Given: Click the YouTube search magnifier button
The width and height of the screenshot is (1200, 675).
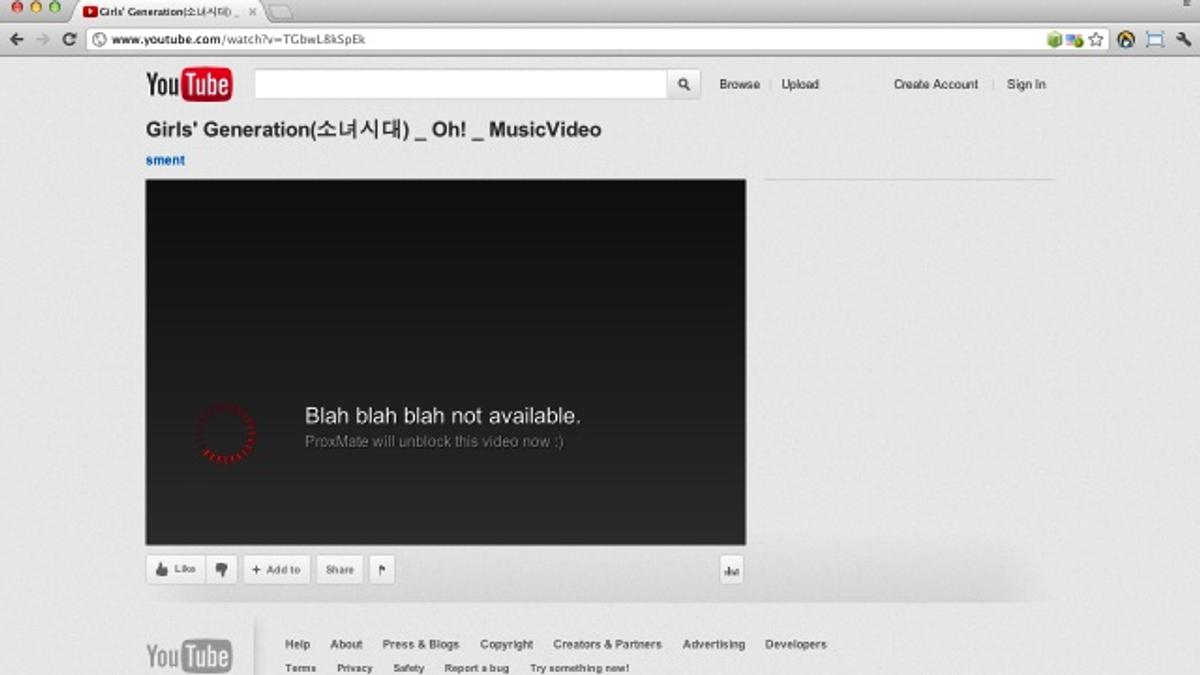Looking at the screenshot, I should coord(684,85).
